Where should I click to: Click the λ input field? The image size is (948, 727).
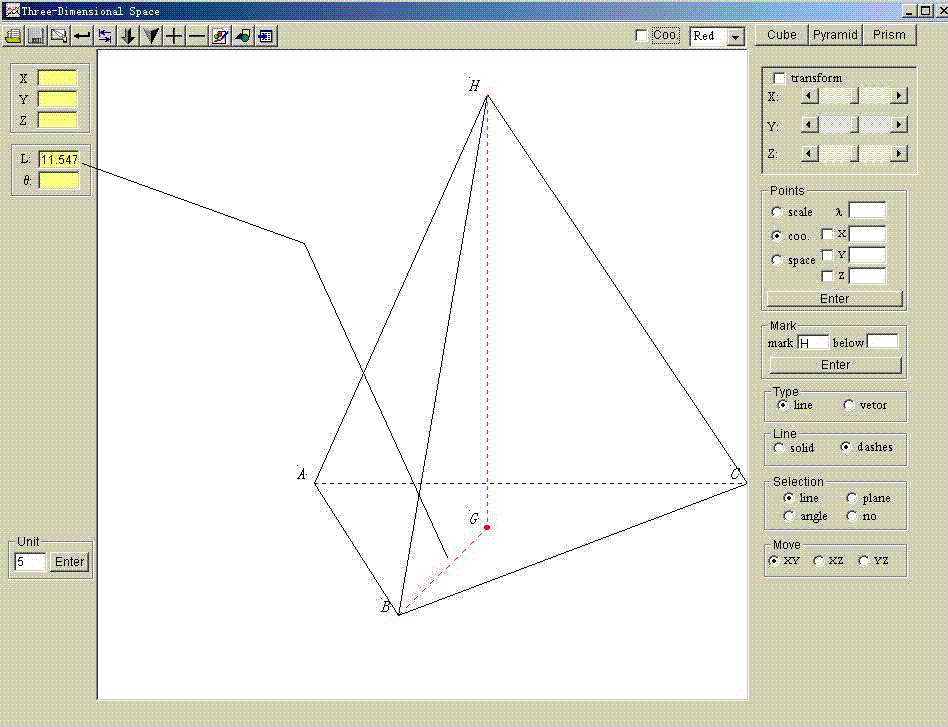867,210
